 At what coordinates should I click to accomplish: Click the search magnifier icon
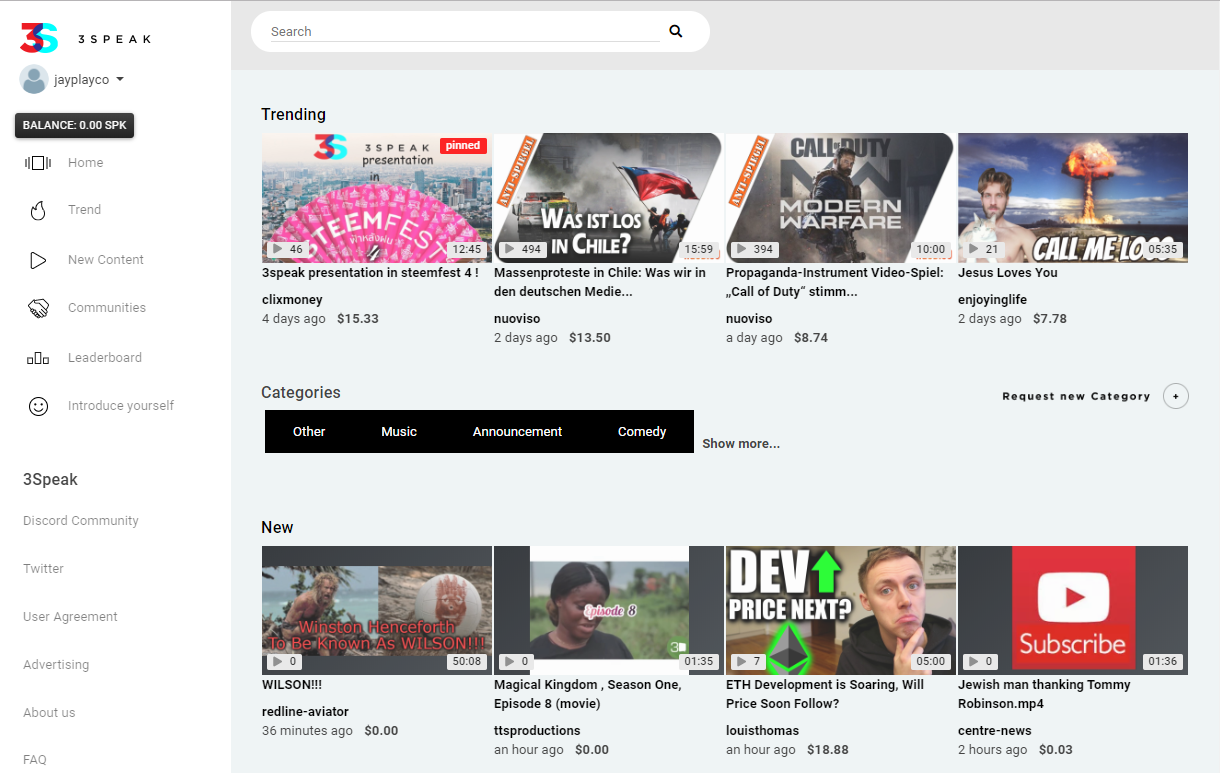coord(676,31)
